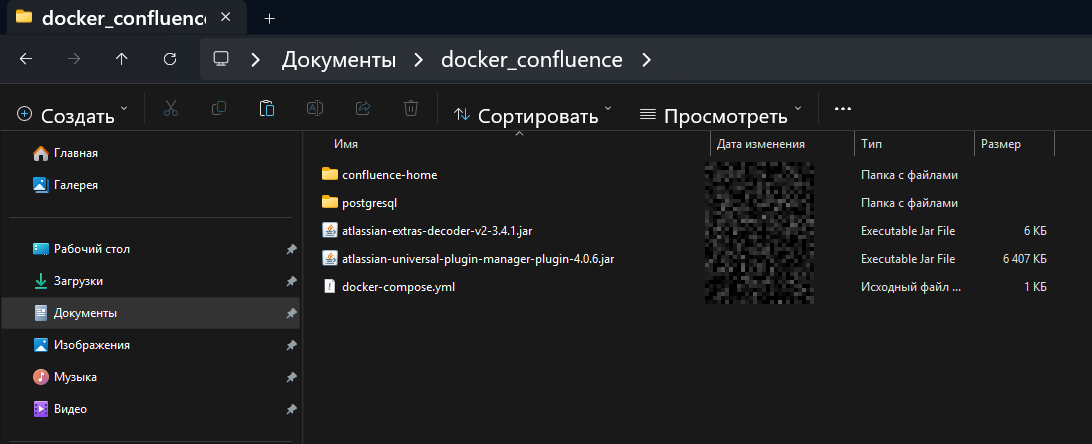Viewport: 1092px width, 444px height.
Task: Click the Back navigation arrow
Action: click(26, 59)
